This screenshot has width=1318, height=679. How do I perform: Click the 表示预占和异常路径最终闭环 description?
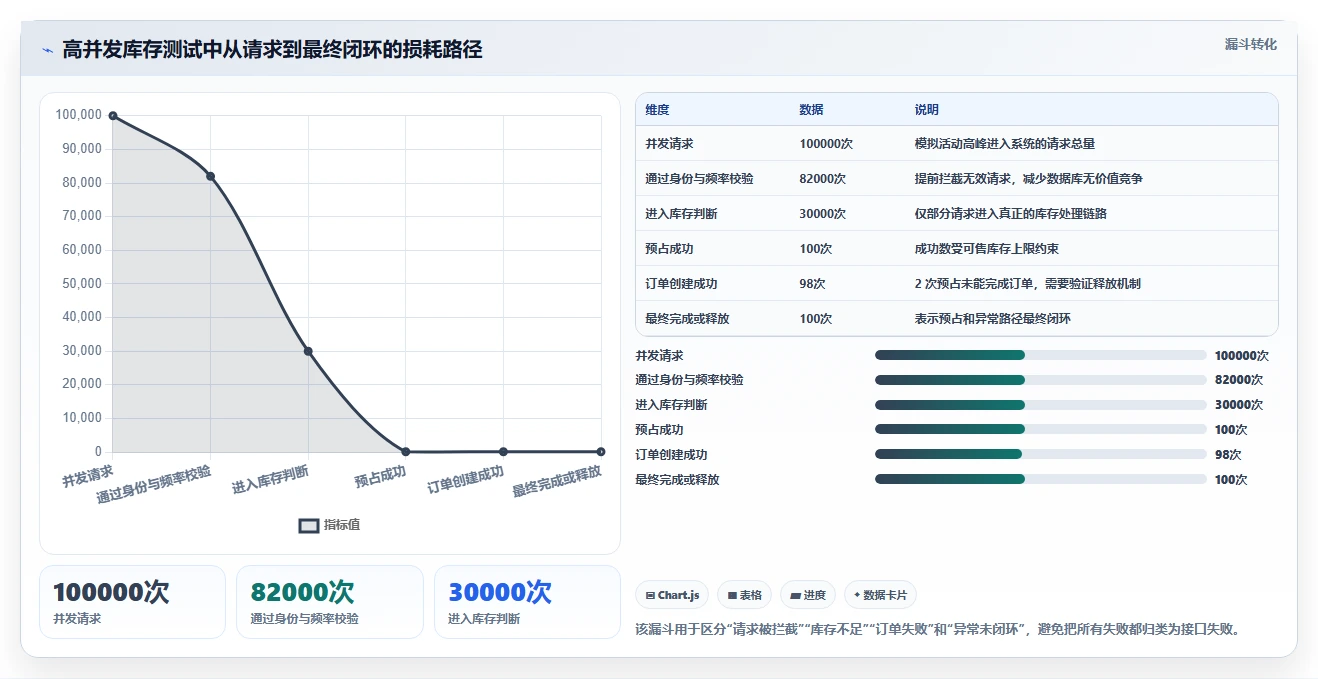click(992, 319)
